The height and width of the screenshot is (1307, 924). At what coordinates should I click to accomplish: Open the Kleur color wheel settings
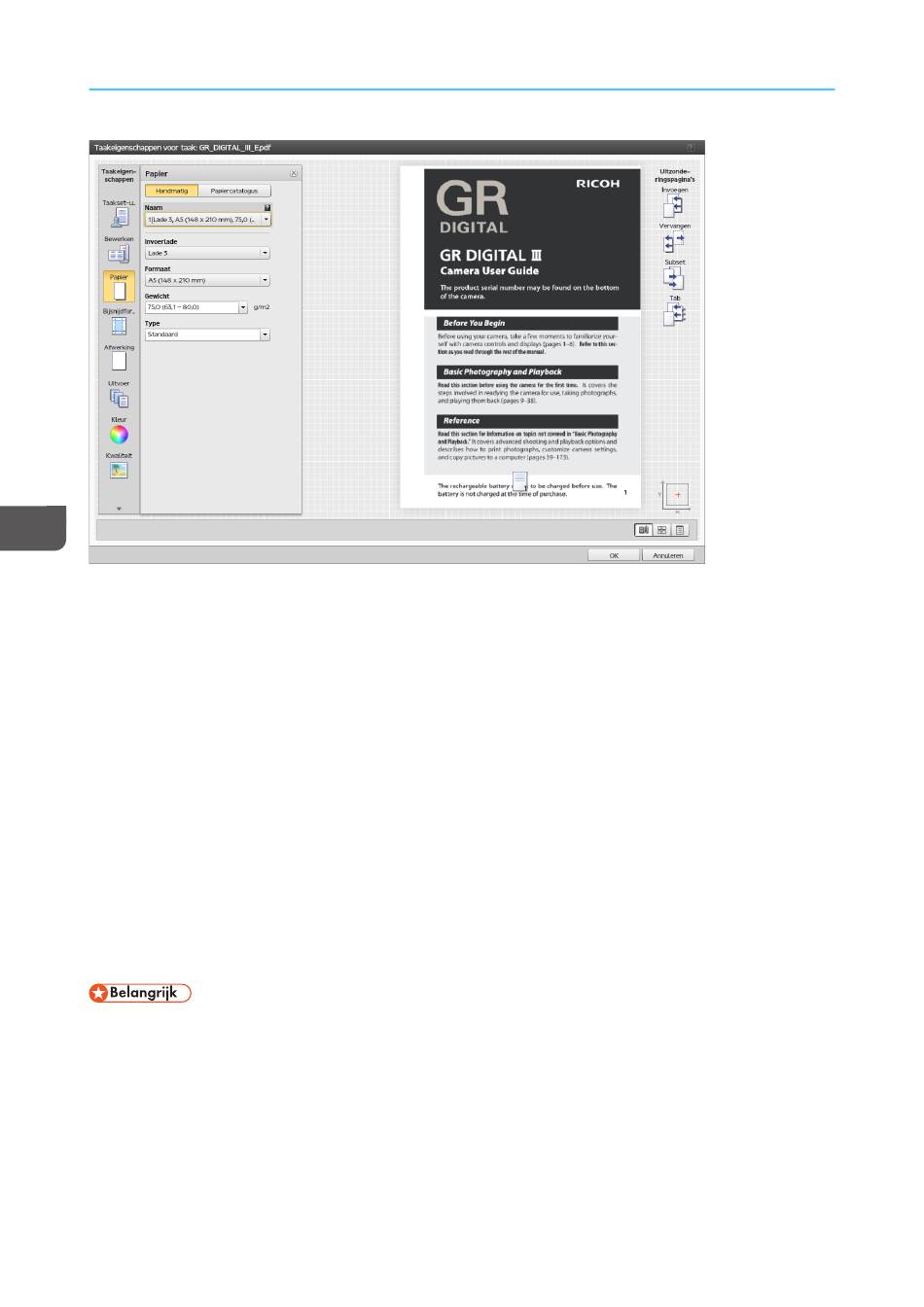[119, 435]
